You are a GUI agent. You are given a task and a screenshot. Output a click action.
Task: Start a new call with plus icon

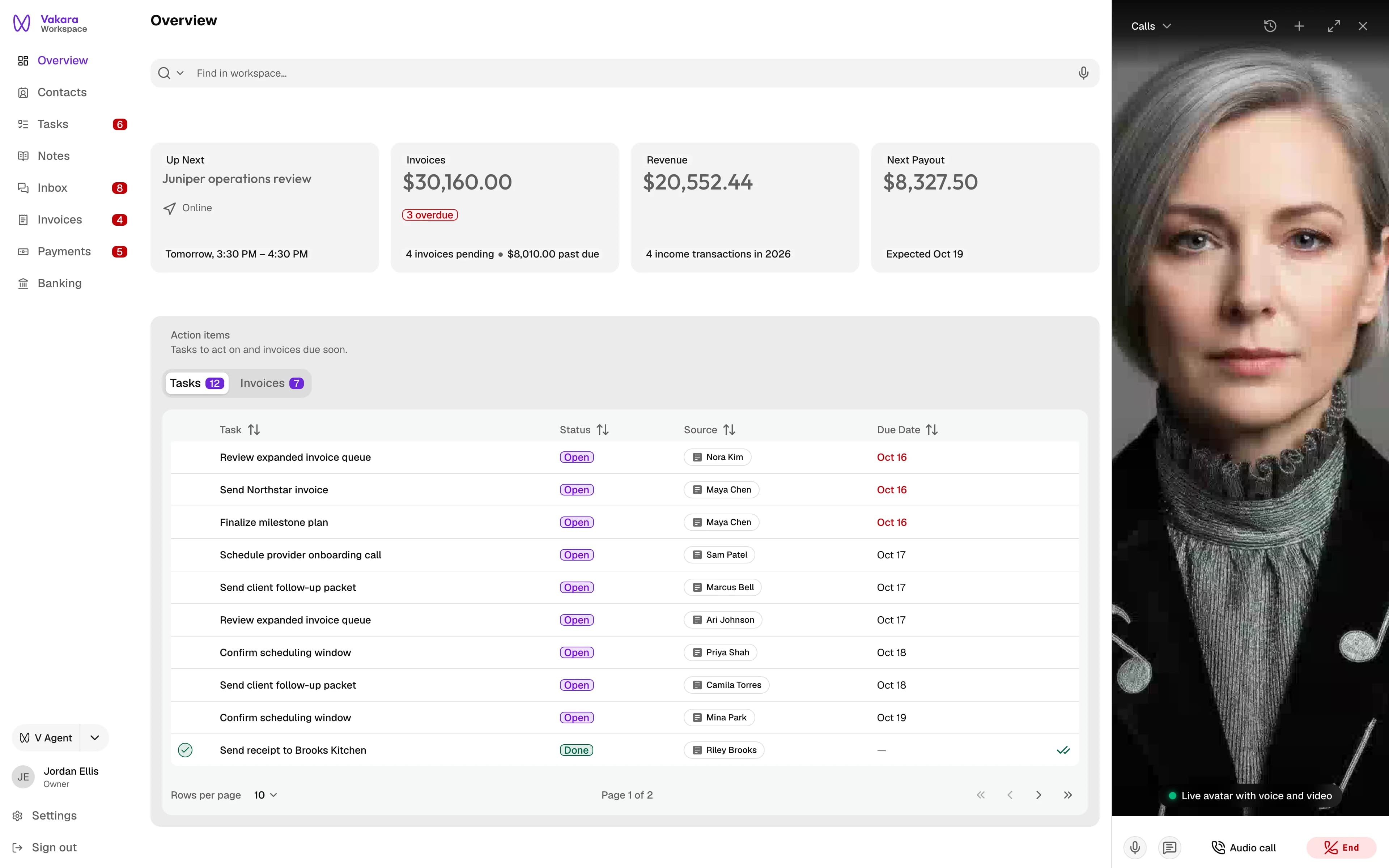tap(1299, 26)
